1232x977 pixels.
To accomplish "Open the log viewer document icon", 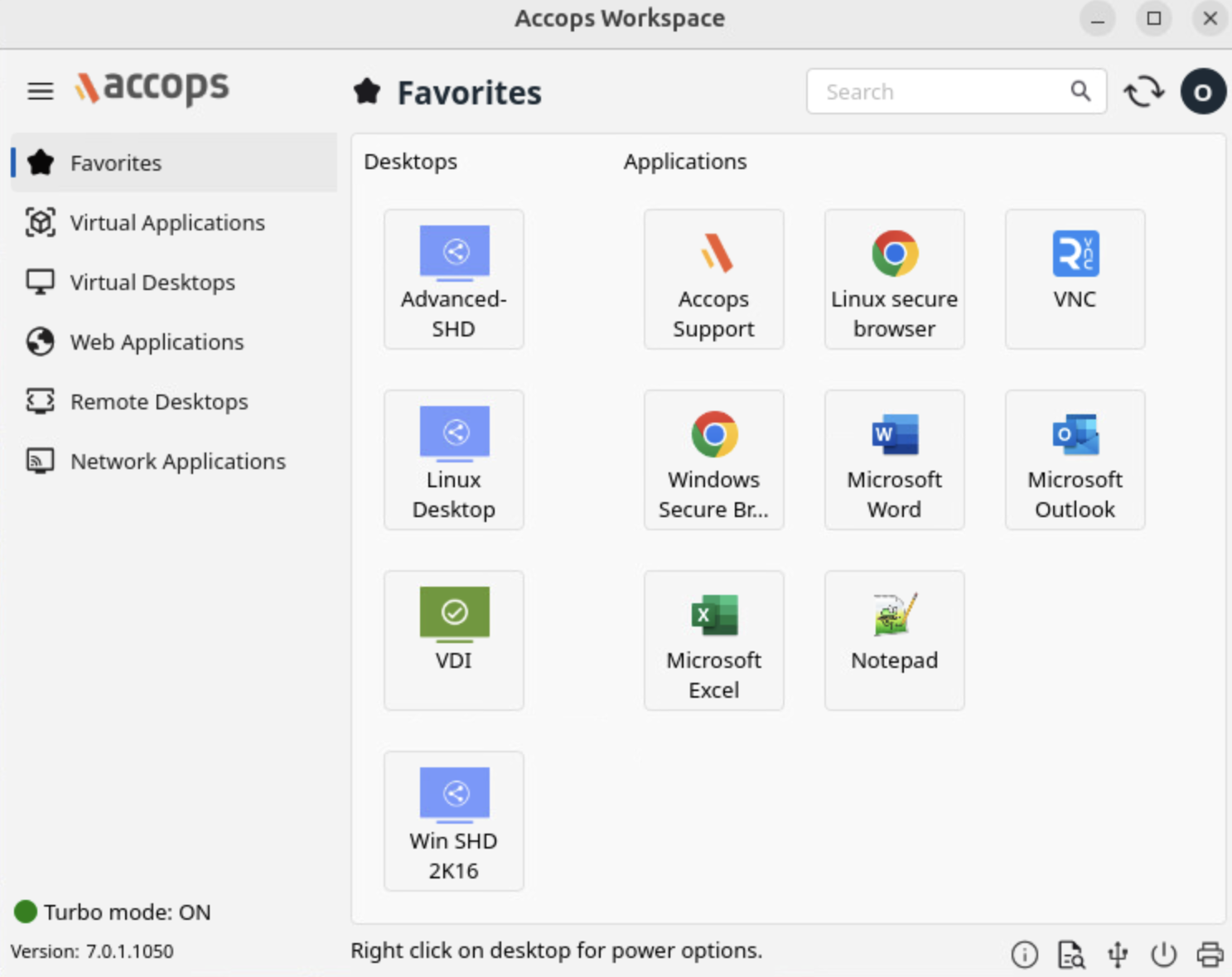I will point(1070,955).
